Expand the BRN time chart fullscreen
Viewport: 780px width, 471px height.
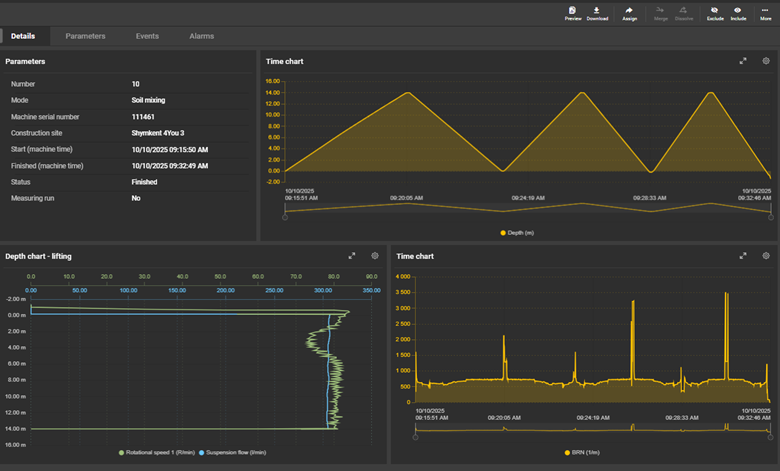(x=743, y=256)
